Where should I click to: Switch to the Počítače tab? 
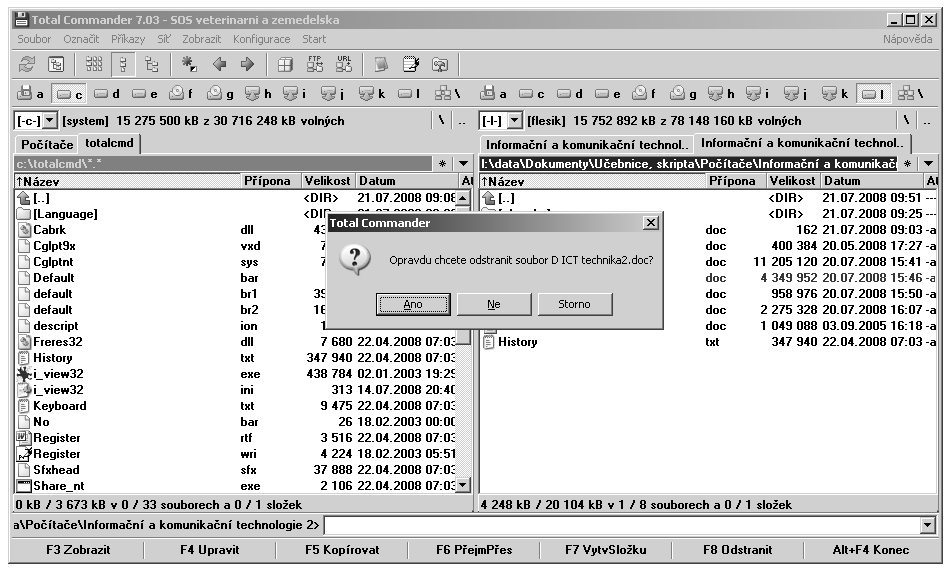47,145
